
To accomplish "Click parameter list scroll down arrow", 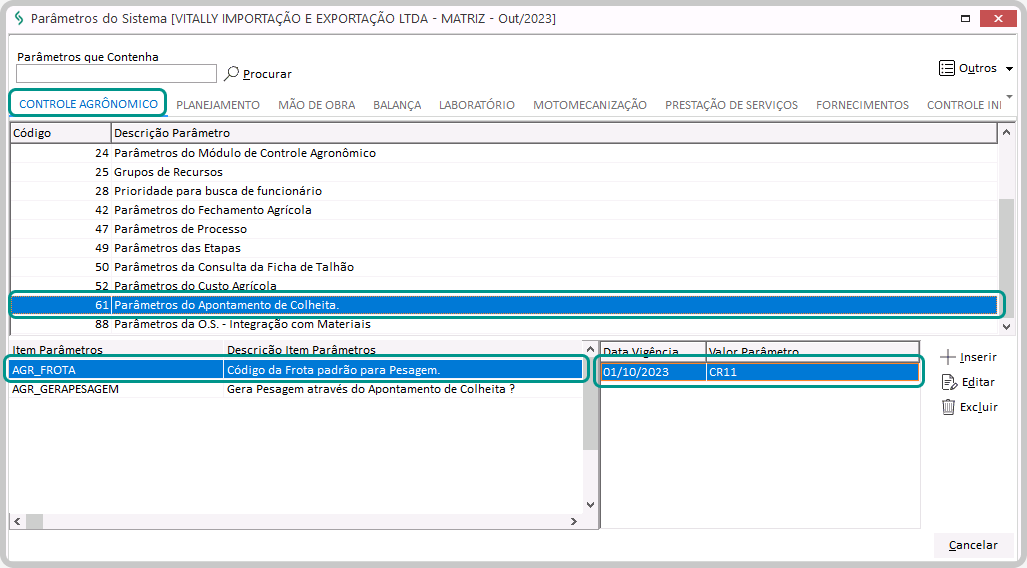I will [1006, 326].
